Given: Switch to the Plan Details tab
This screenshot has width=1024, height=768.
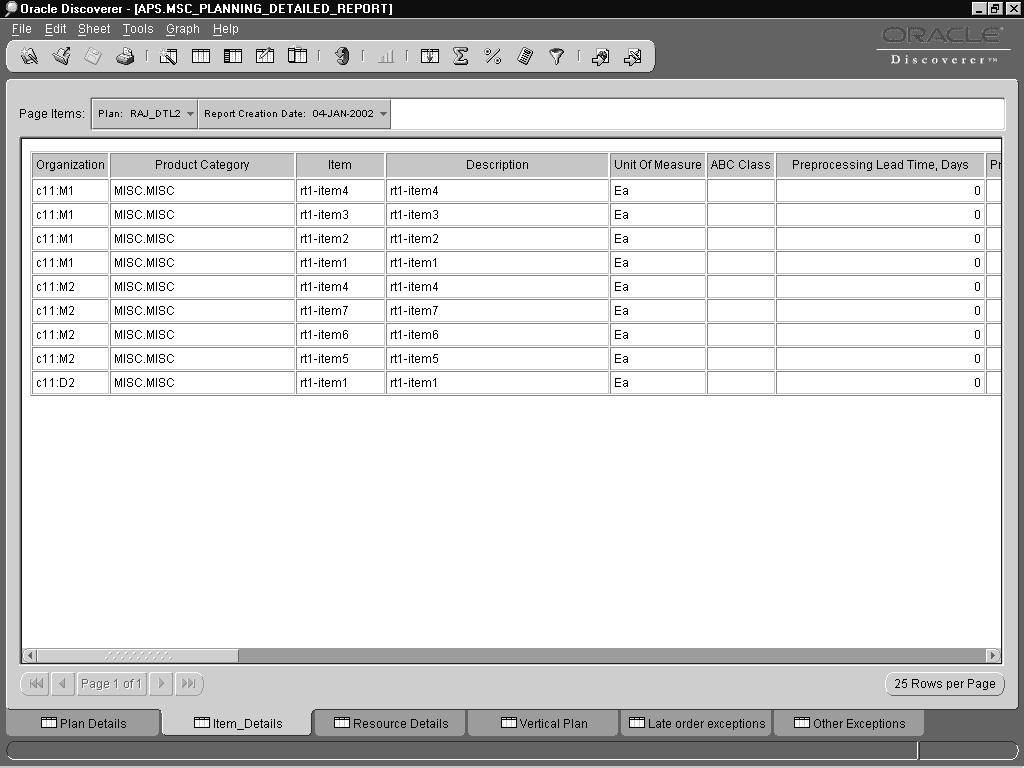Looking at the screenshot, I should pos(84,723).
